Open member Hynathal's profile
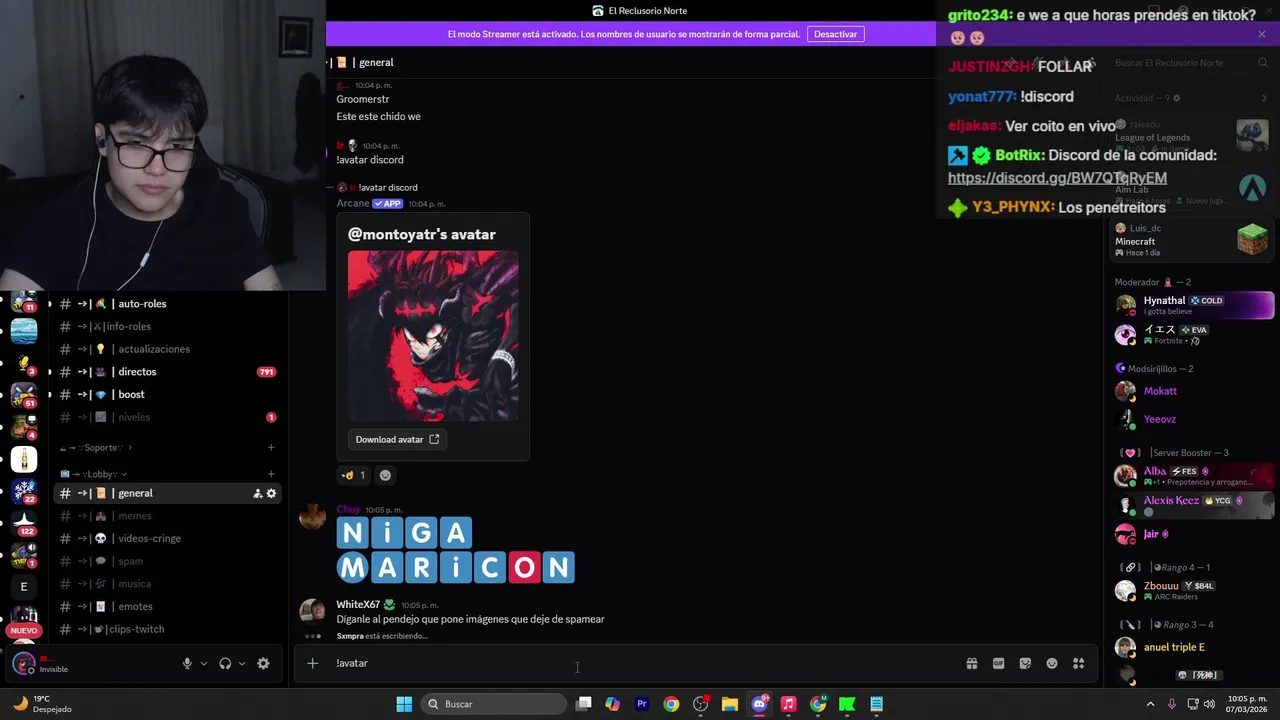Viewport: 1280px width, 720px height. point(1194,305)
